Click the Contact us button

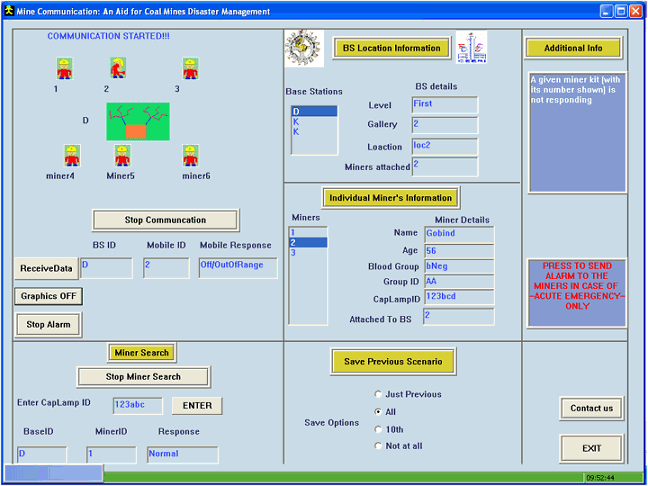coord(591,408)
